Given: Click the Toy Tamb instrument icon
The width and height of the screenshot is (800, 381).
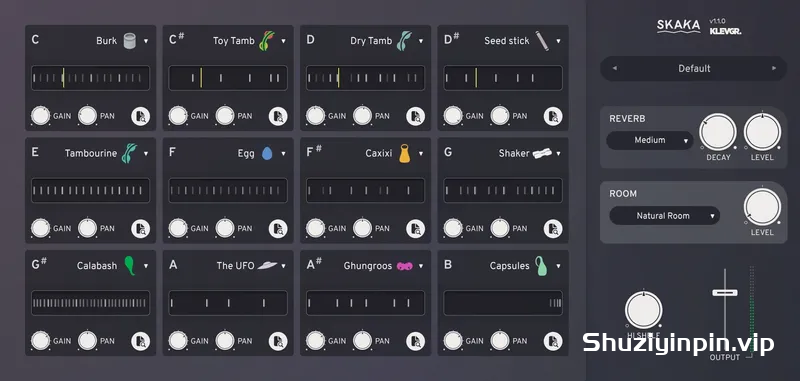Looking at the screenshot, I should (x=266, y=41).
